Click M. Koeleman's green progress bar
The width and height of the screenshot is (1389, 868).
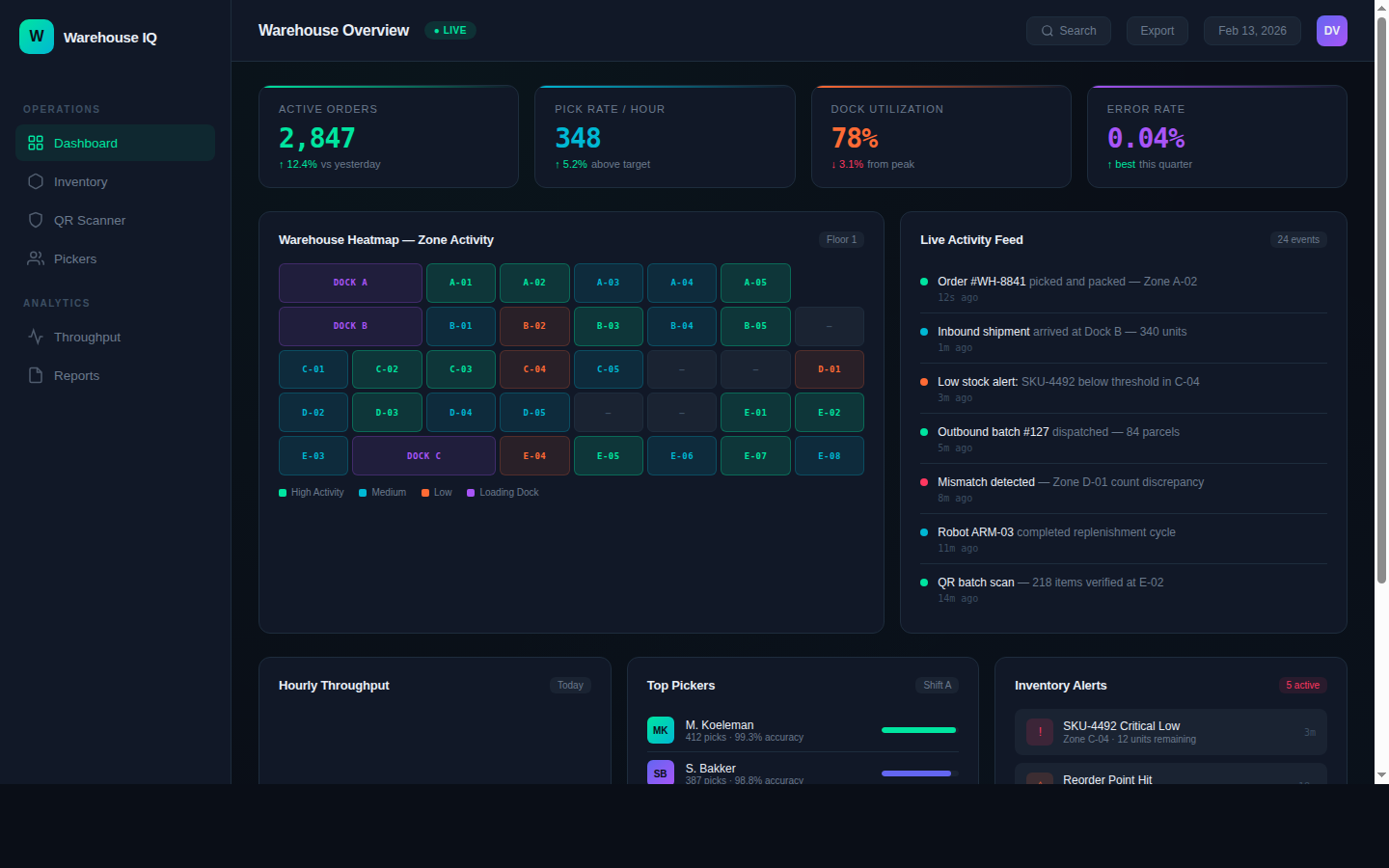point(918,730)
